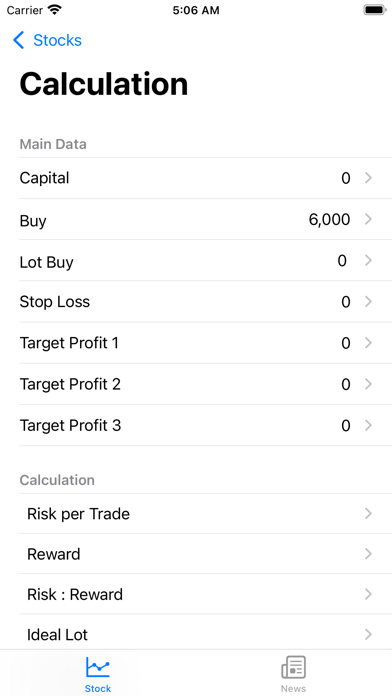The height and width of the screenshot is (696, 392).
Task: Edit the Buy value 6,000
Action: click(329, 219)
